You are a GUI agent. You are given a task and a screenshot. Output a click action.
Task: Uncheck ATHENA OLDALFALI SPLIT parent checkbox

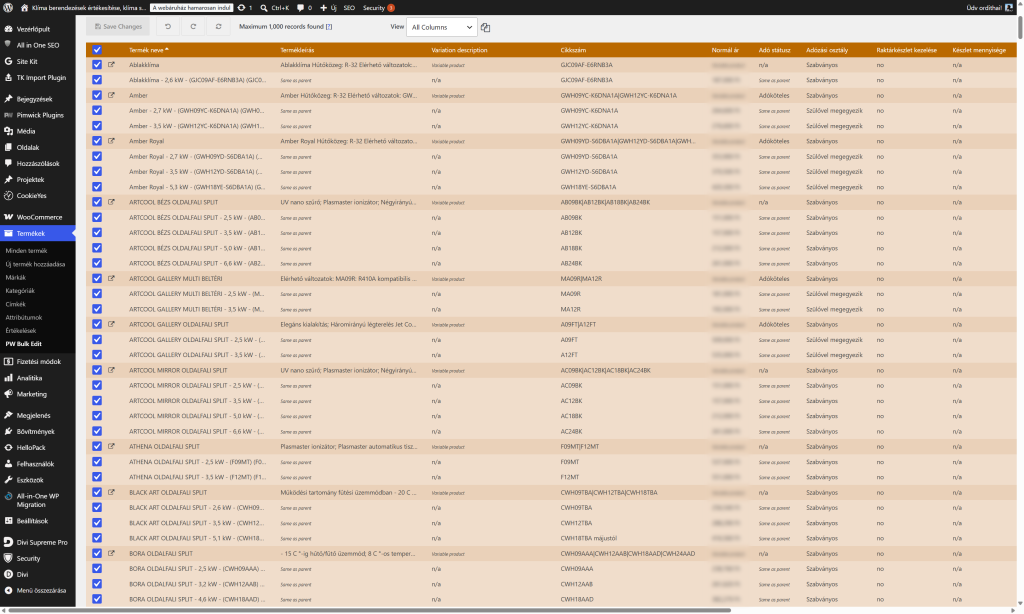coord(97,447)
